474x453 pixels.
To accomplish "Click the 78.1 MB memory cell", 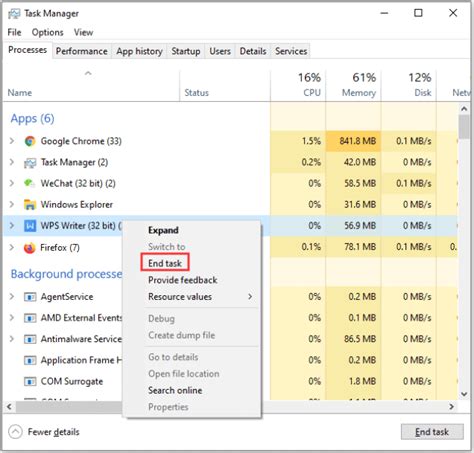I will [x=353, y=247].
